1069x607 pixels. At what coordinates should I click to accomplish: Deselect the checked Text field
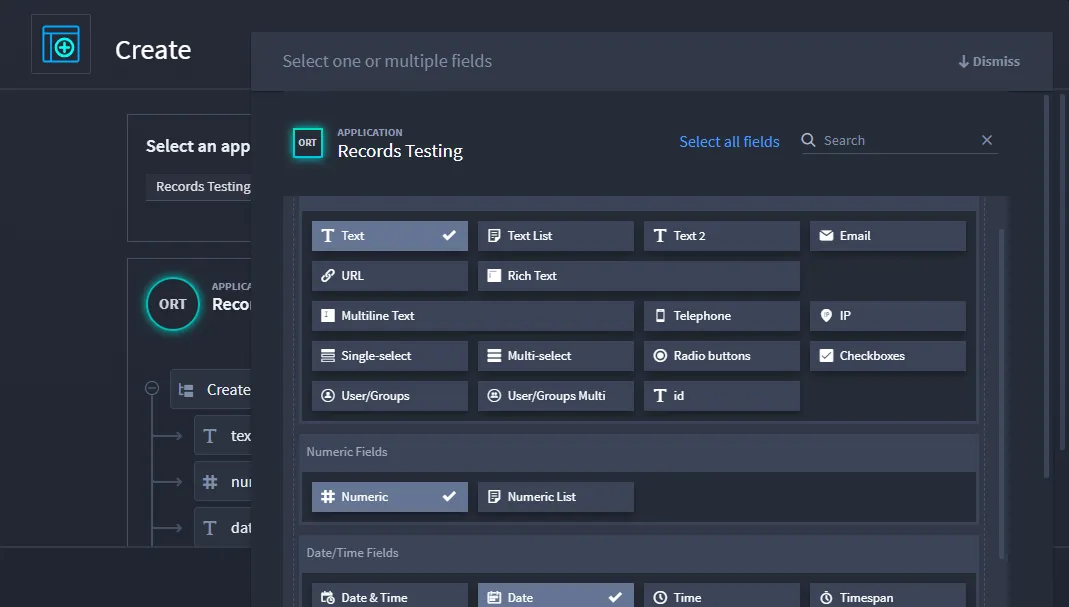pos(390,235)
